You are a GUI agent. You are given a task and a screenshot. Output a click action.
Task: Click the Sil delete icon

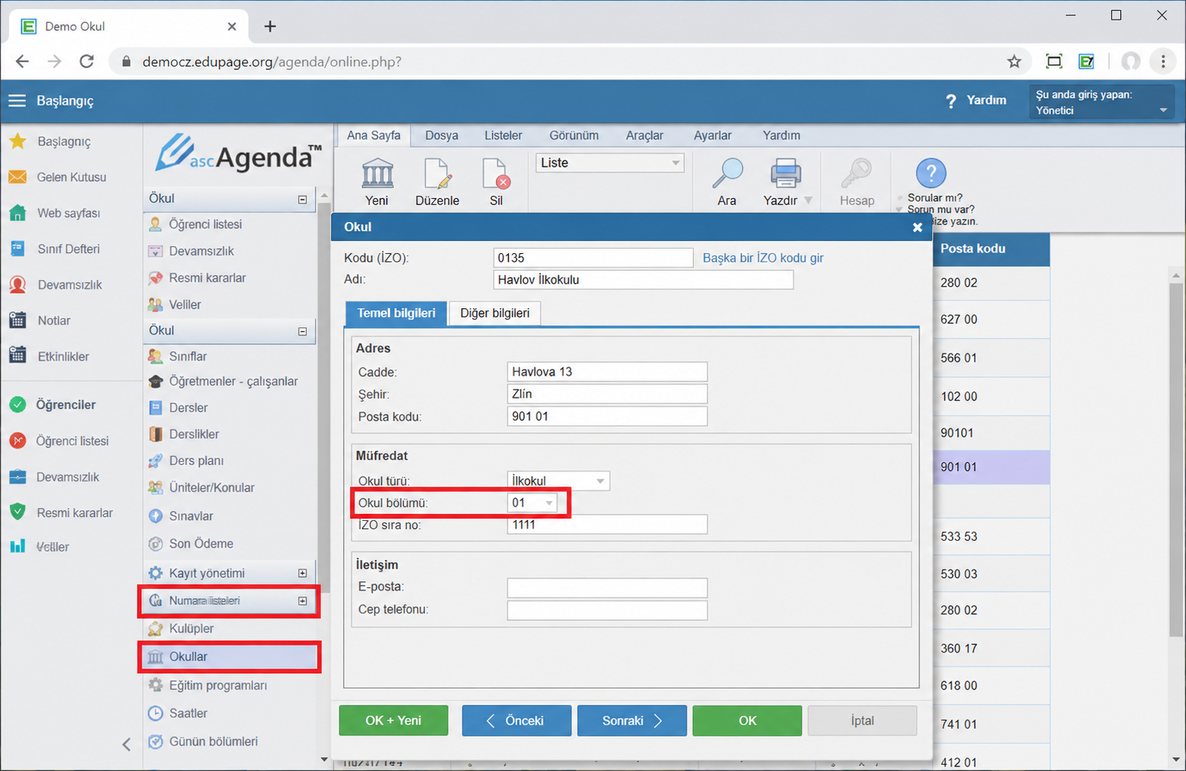click(x=495, y=173)
